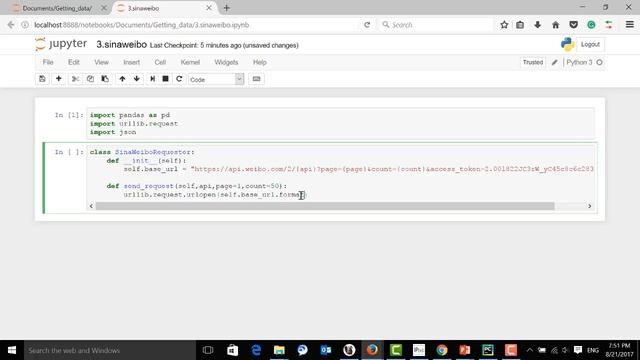Bookmark this page star icon
640x360 pixels.
[x=504, y=25]
